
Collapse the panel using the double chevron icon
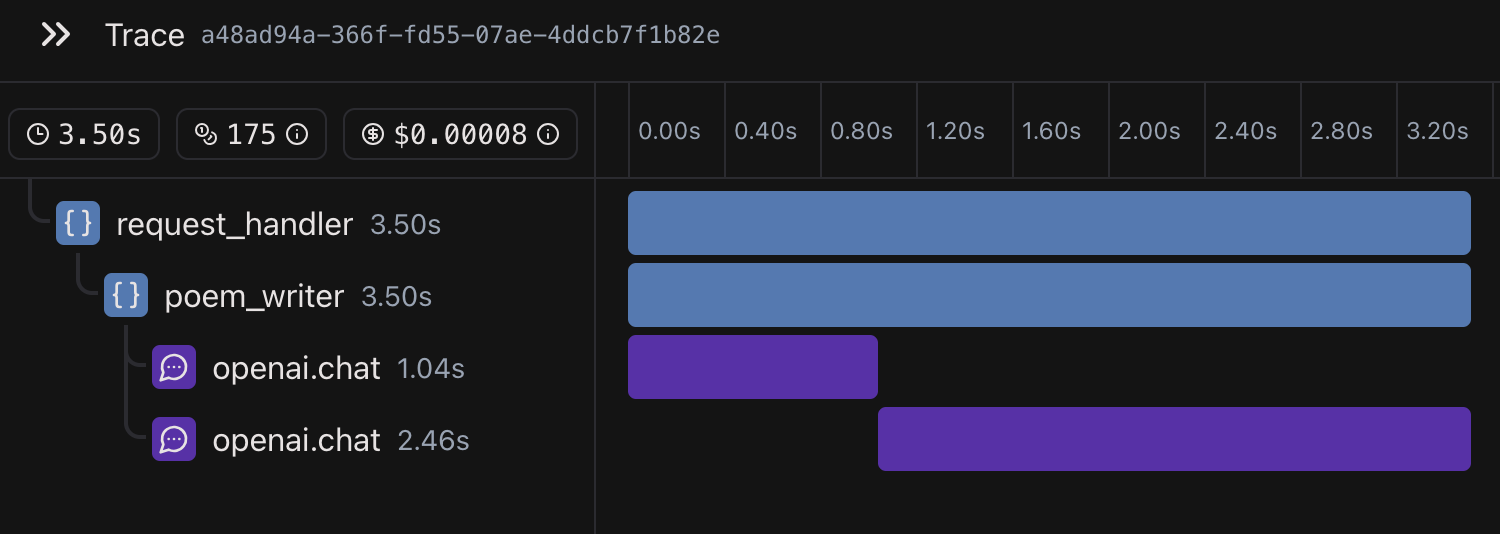point(55,35)
